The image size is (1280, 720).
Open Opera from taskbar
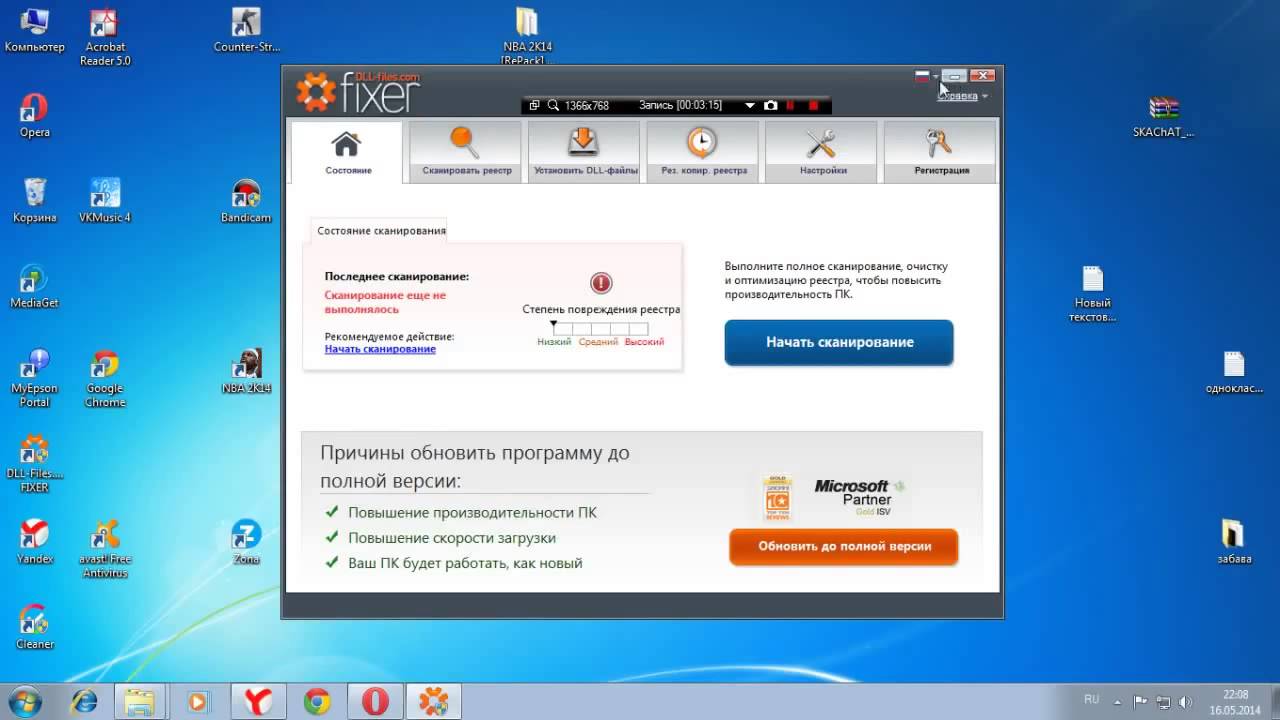[375, 701]
